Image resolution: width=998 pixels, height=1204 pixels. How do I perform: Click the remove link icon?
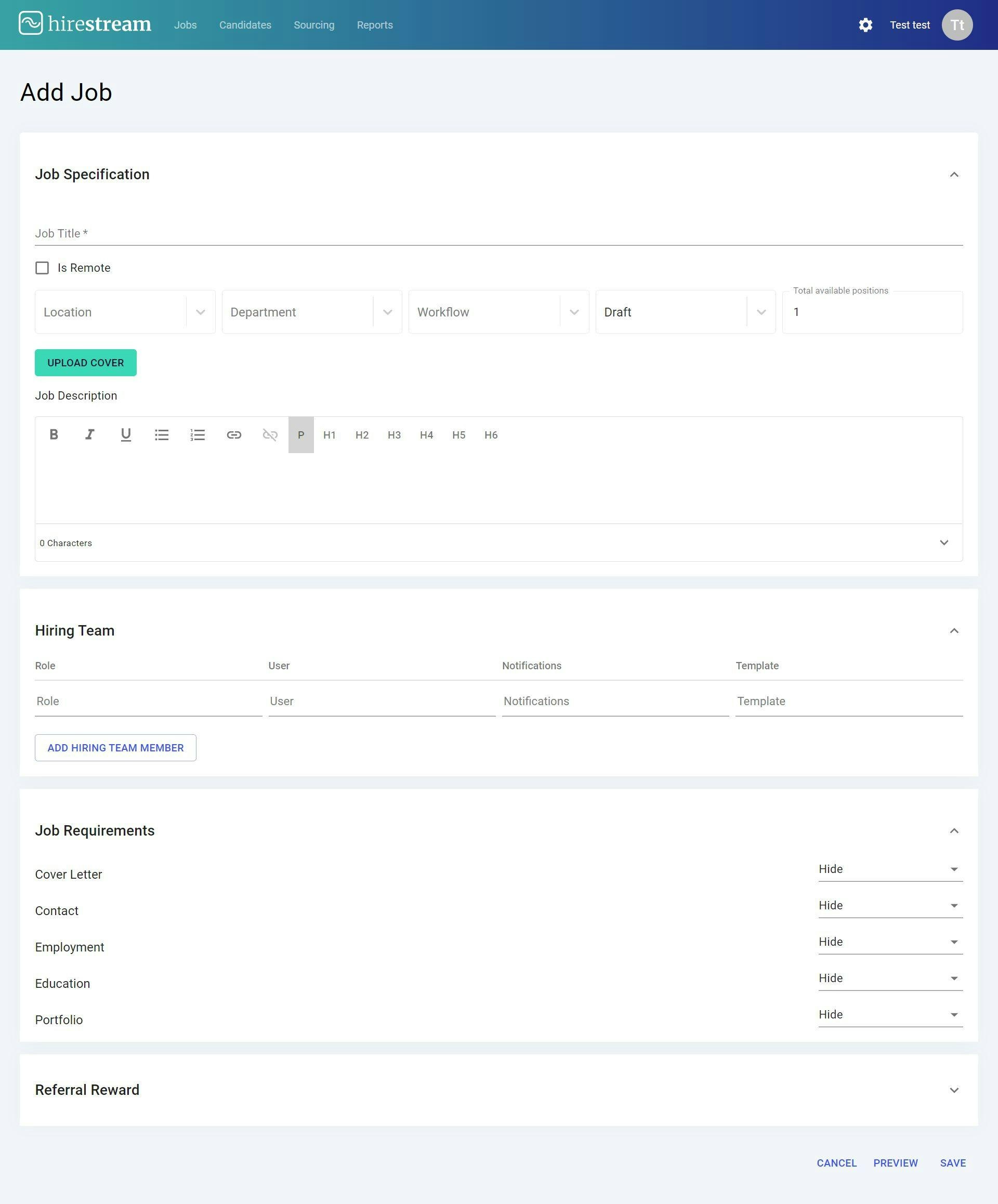[270, 434]
